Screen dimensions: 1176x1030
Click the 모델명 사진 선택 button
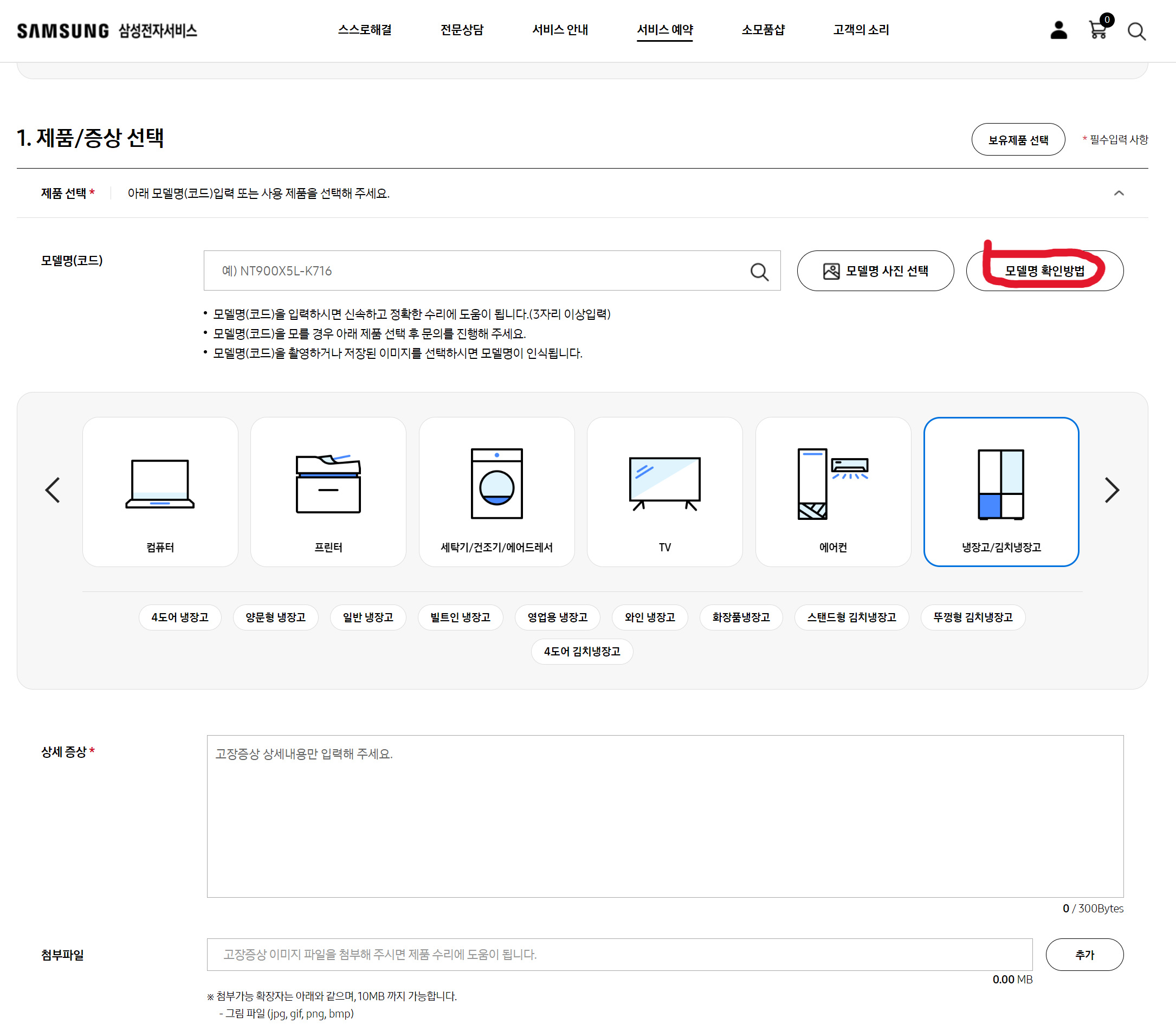tap(874, 271)
